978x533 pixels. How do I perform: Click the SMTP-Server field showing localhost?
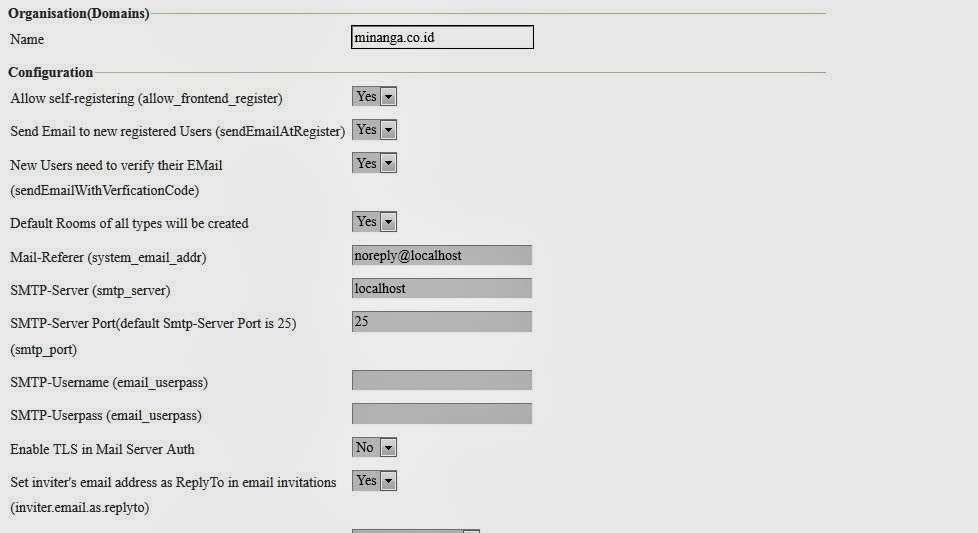[x=442, y=289]
